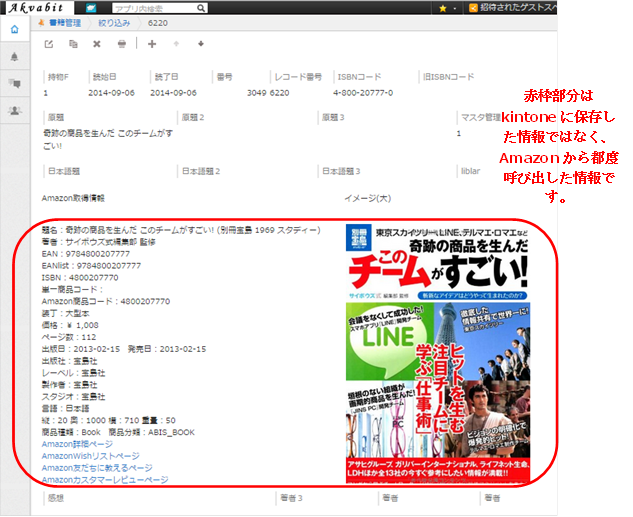
Task: Click the 読始日 value 2014-09-06
Action: pyautogui.click(x=111, y=93)
